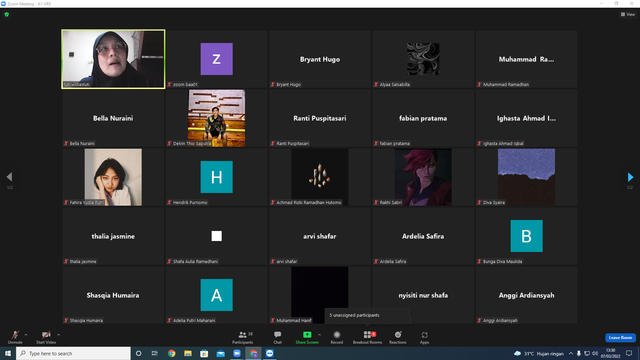Click the green Share Screen button
640x360 pixels.
[307, 337]
